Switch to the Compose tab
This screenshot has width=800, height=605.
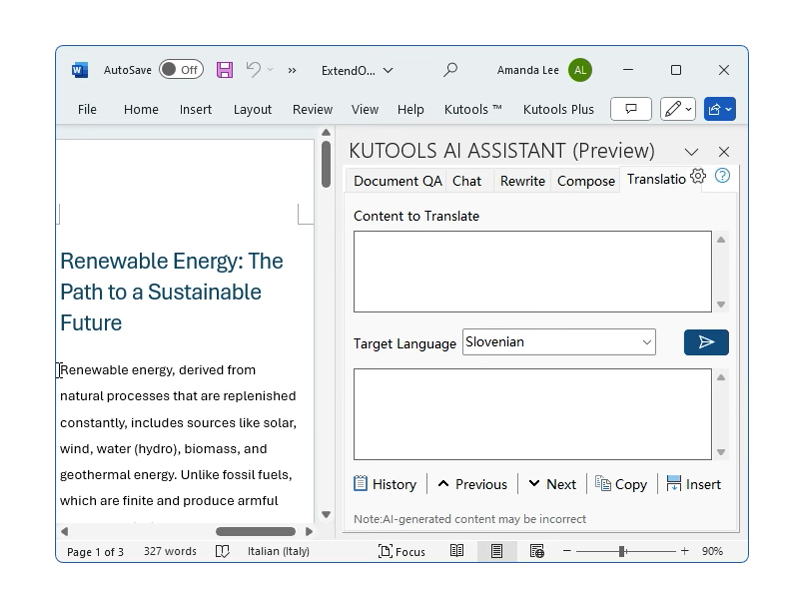(586, 181)
